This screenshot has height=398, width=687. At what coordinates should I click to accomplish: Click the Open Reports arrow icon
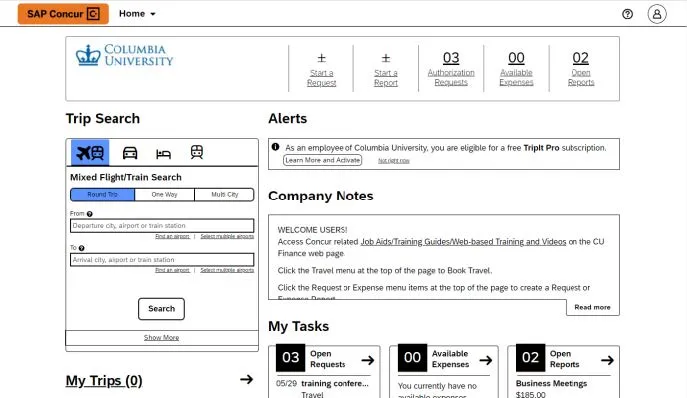tap(607, 360)
